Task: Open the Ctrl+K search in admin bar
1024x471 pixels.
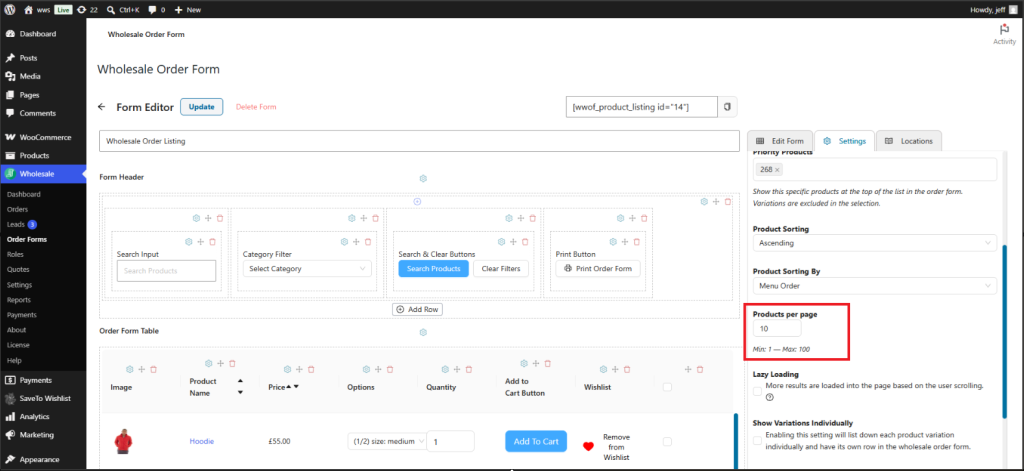Action: click(x=123, y=10)
